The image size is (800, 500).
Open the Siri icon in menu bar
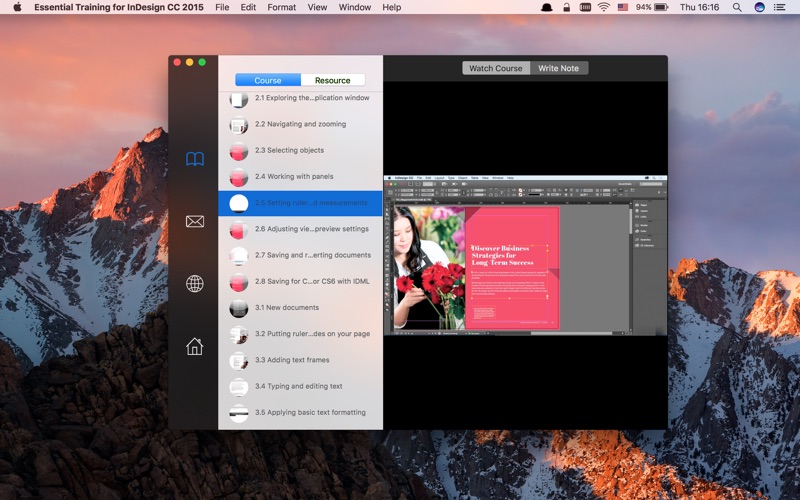[760, 7]
